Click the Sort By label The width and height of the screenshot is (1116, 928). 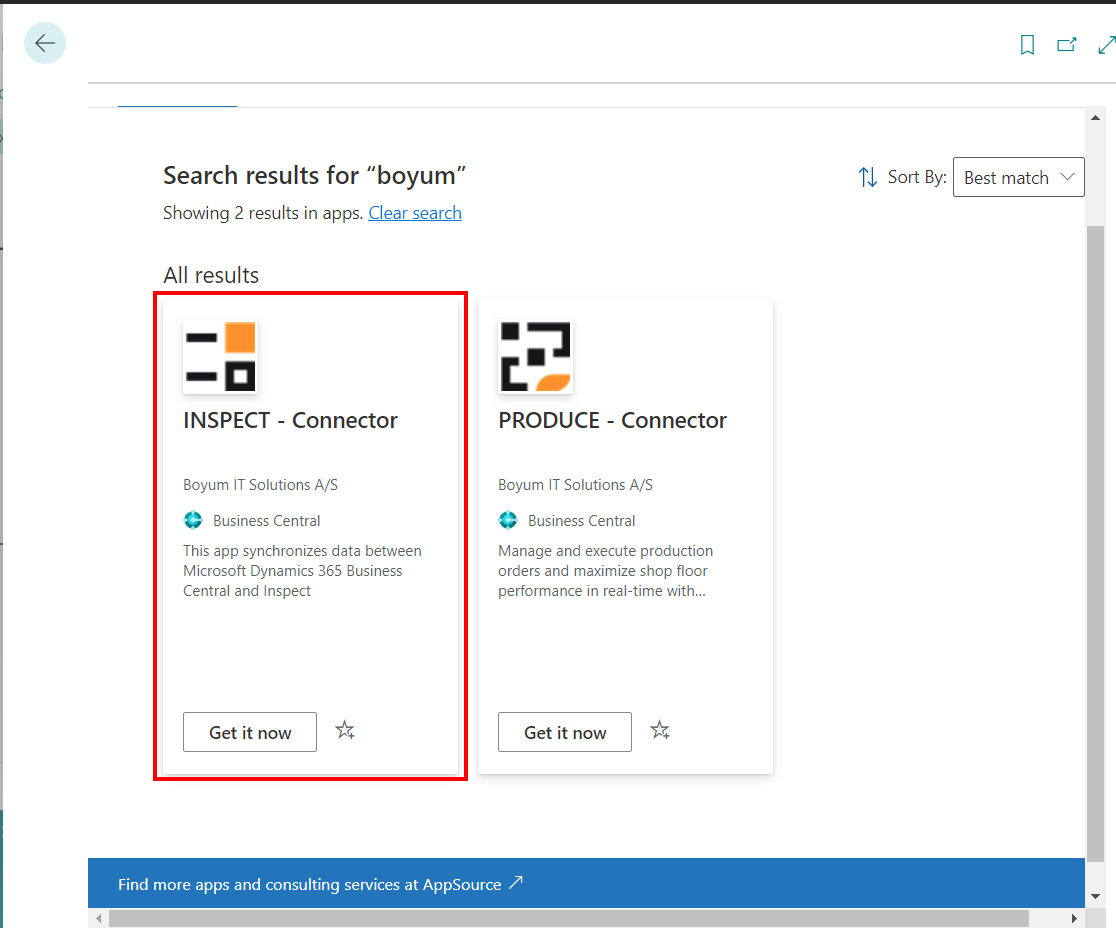point(917,177)
